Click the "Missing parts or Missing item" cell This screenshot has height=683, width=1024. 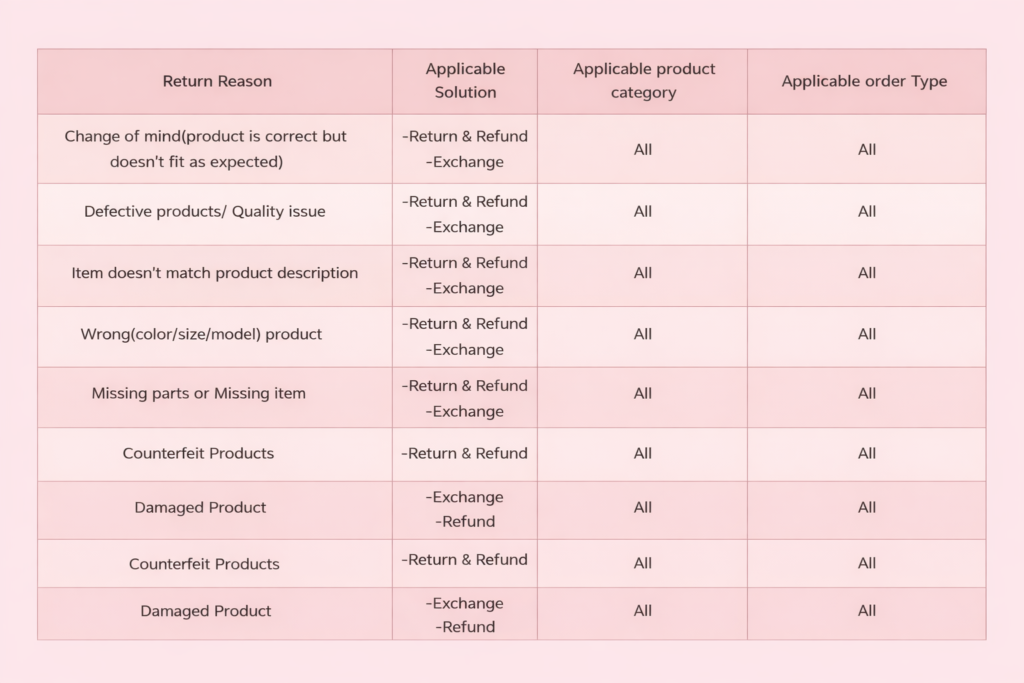pos(198,394)
